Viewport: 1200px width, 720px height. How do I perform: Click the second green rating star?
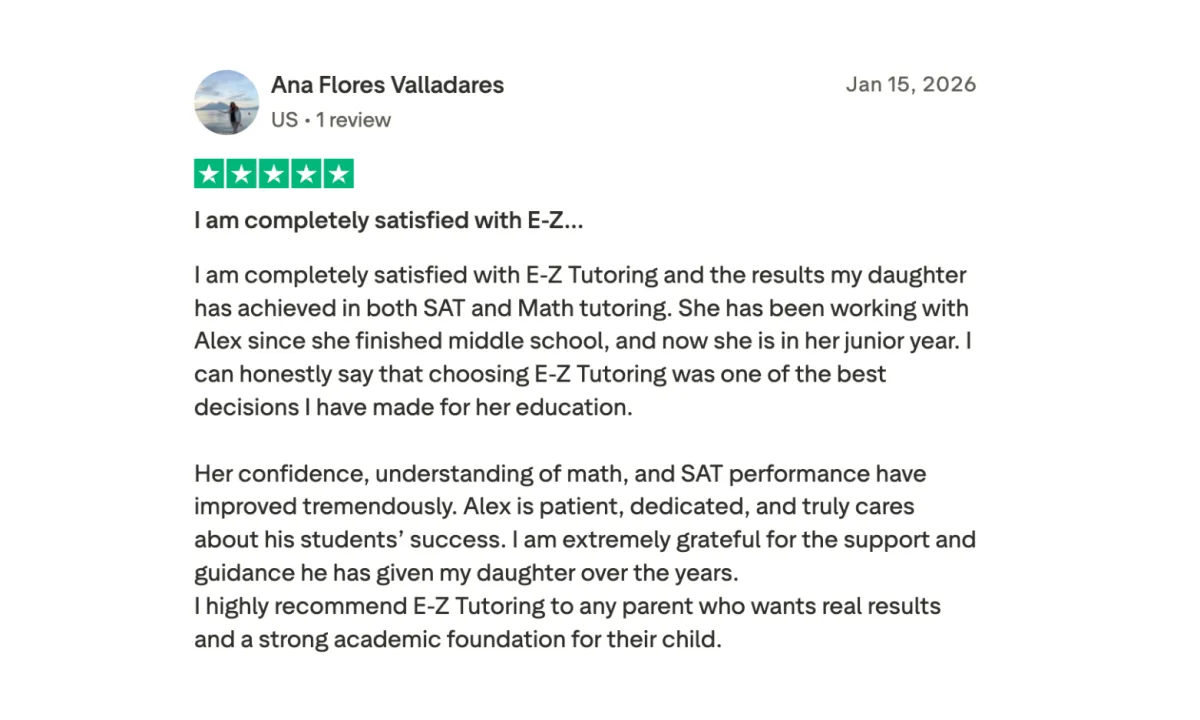click(x=241, y=175)
